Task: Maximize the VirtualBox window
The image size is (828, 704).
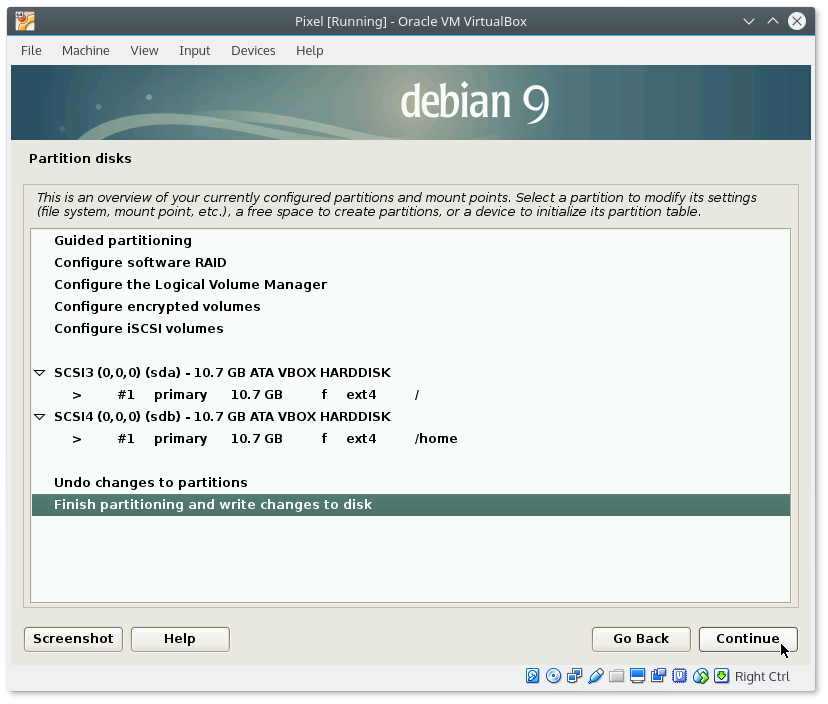Action: click(773, 22)
